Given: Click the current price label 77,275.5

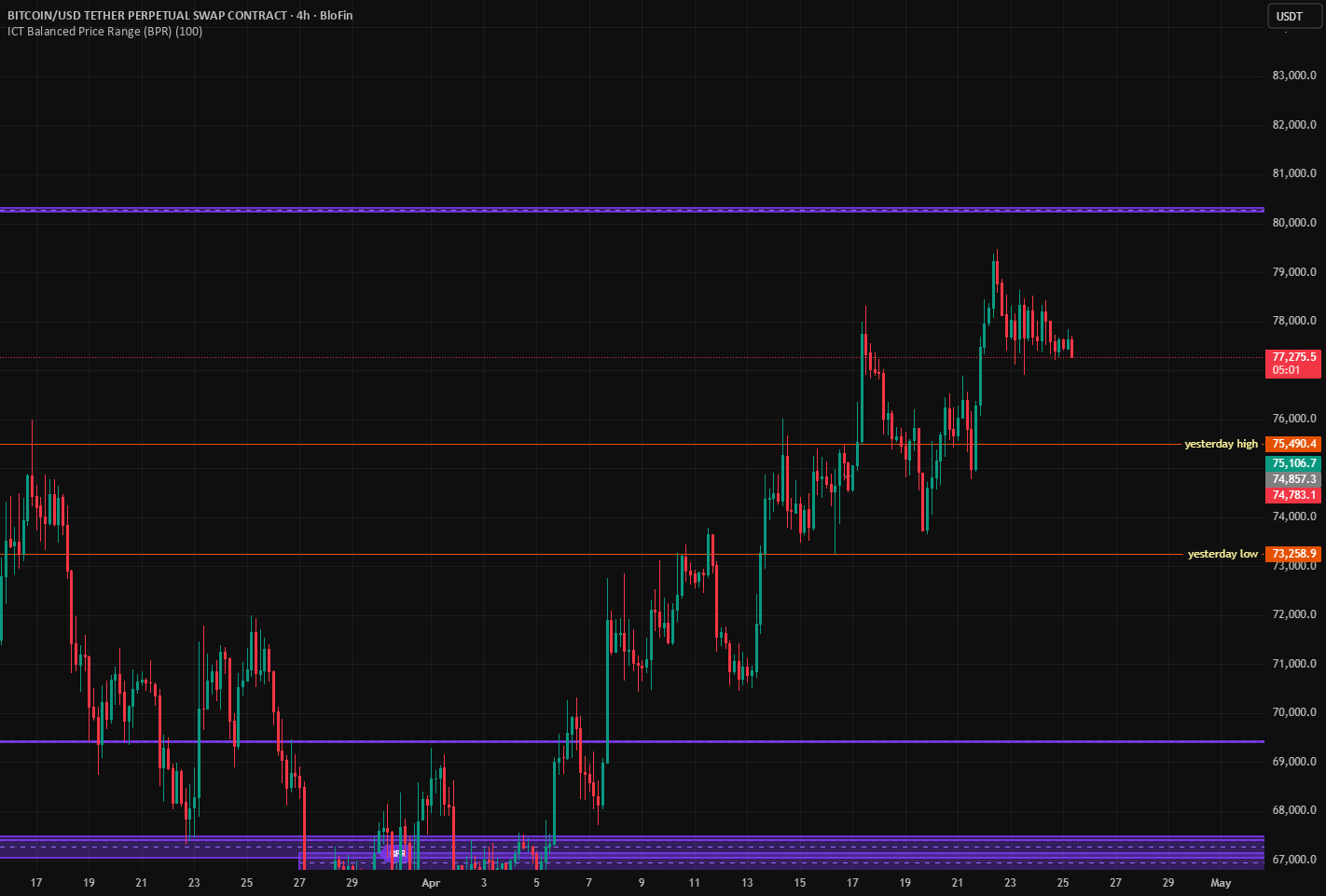Looking at the screenshot, I should pyautogui.click(x=1294, y=363).
